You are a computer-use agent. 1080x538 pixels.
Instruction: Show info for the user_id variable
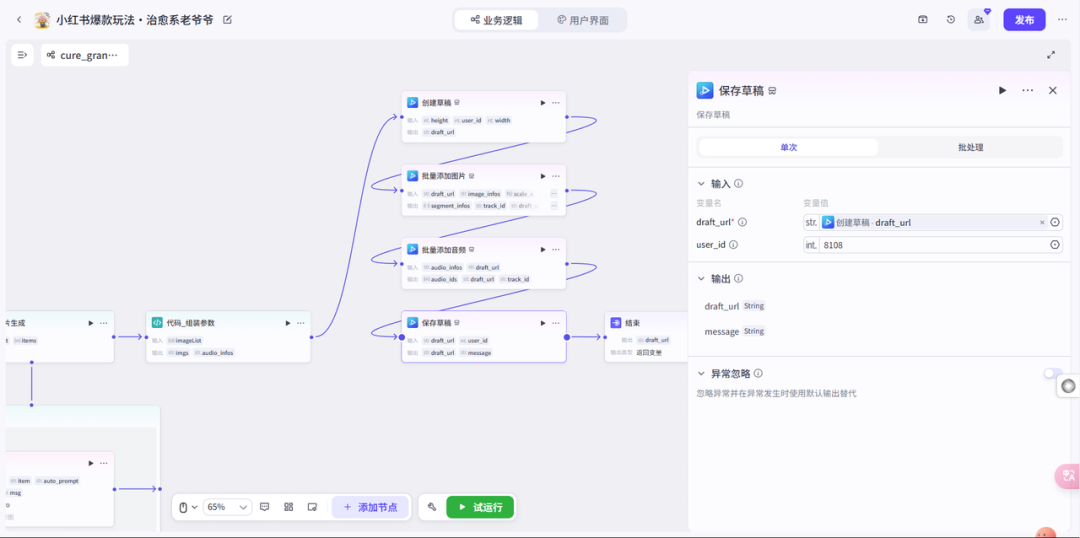734,245
